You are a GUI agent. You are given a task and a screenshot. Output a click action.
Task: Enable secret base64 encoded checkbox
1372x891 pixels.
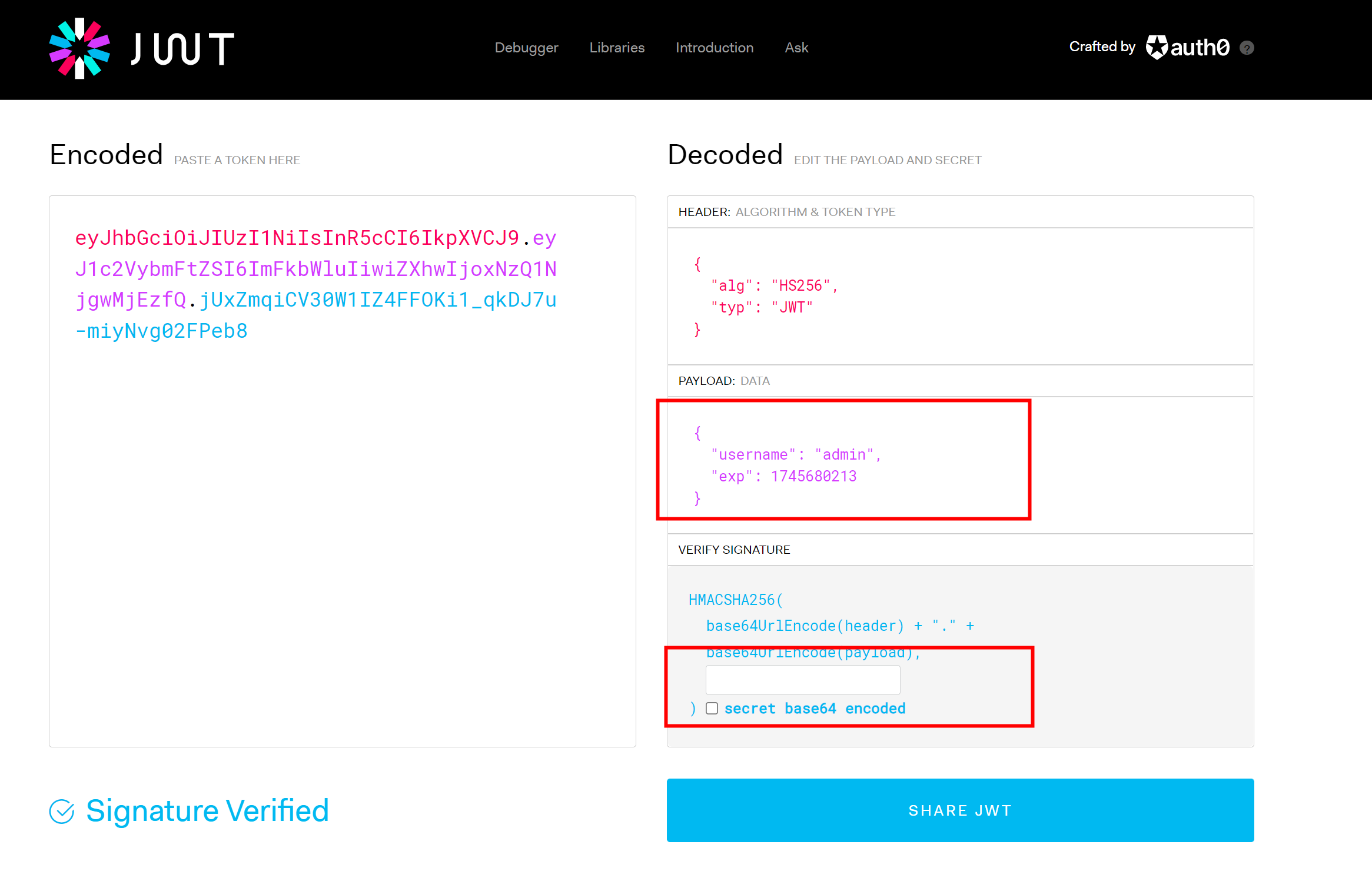click(712, 709)
